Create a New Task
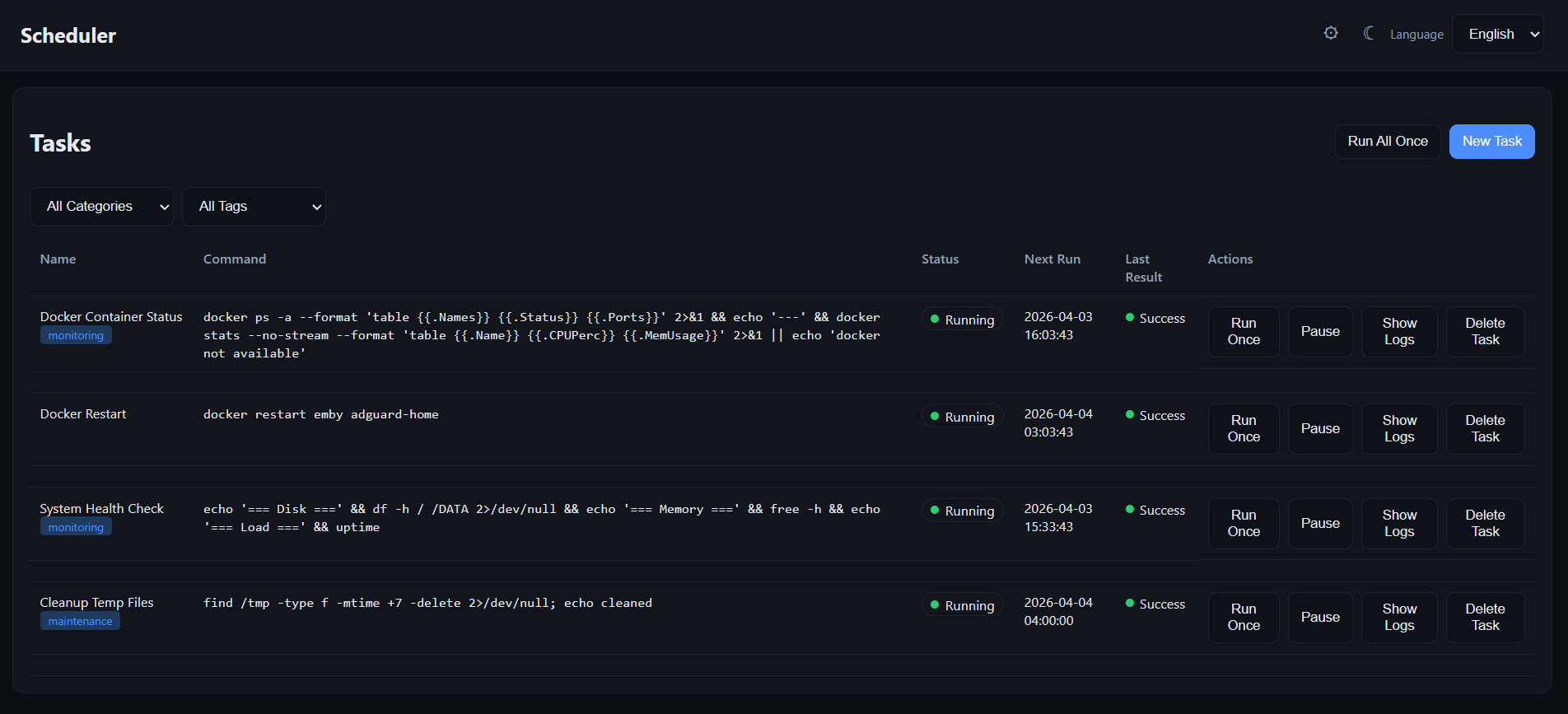Screen dimensions: 1568x714 [1491, 142]
